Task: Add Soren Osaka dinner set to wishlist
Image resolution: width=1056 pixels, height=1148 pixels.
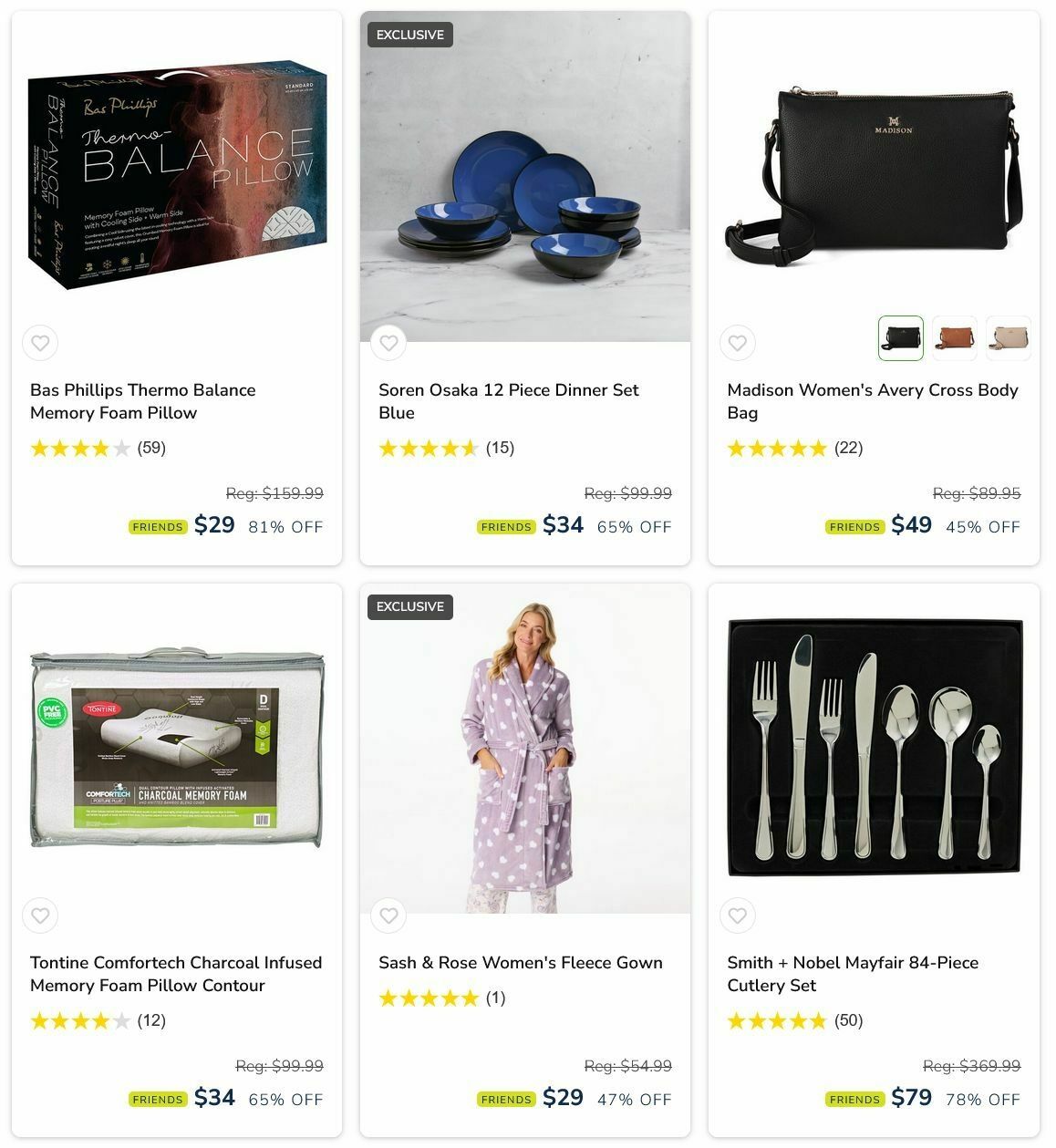Action: click(x=388, y=344)
